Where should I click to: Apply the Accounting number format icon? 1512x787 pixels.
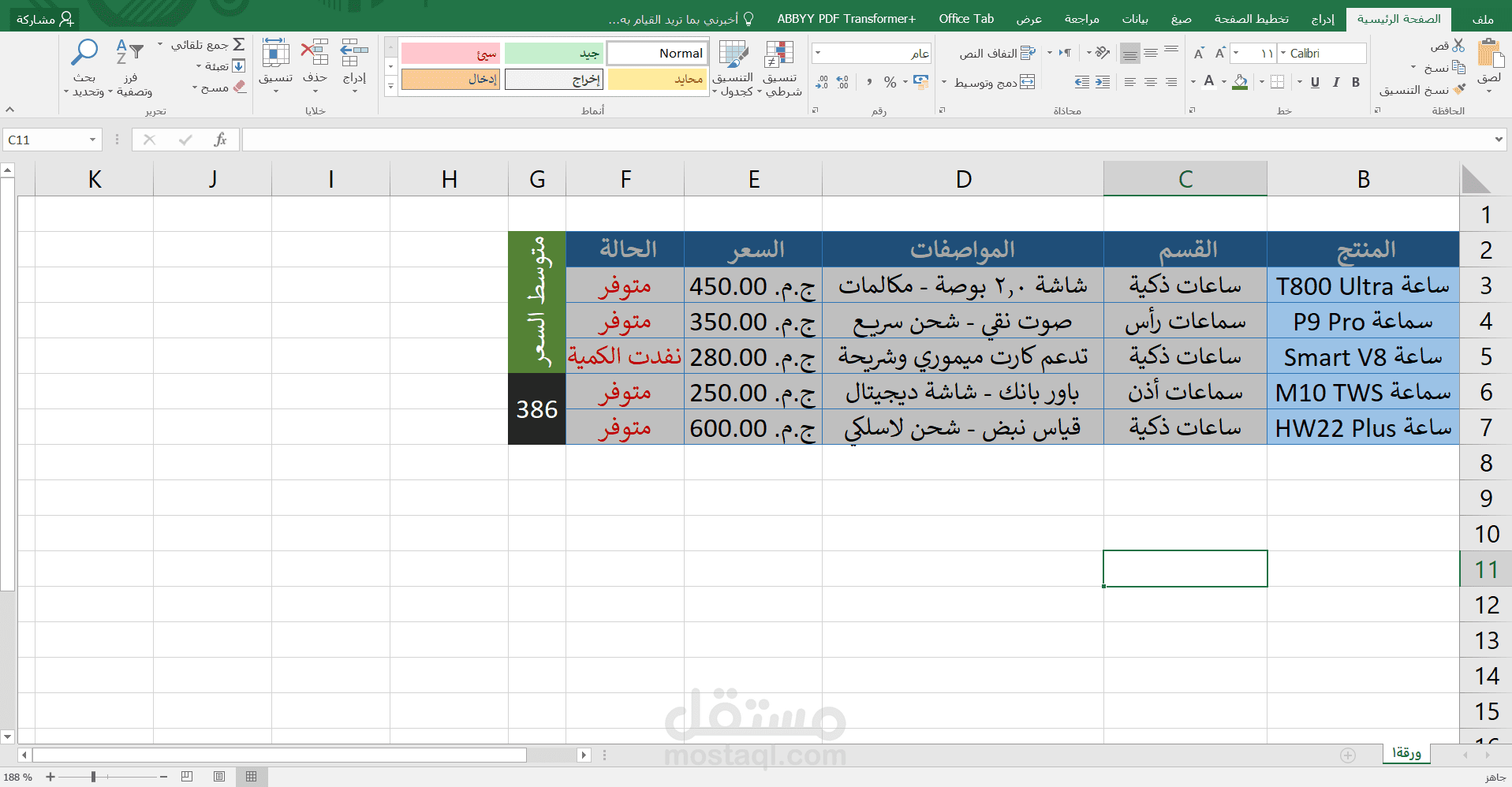(920, 82)
